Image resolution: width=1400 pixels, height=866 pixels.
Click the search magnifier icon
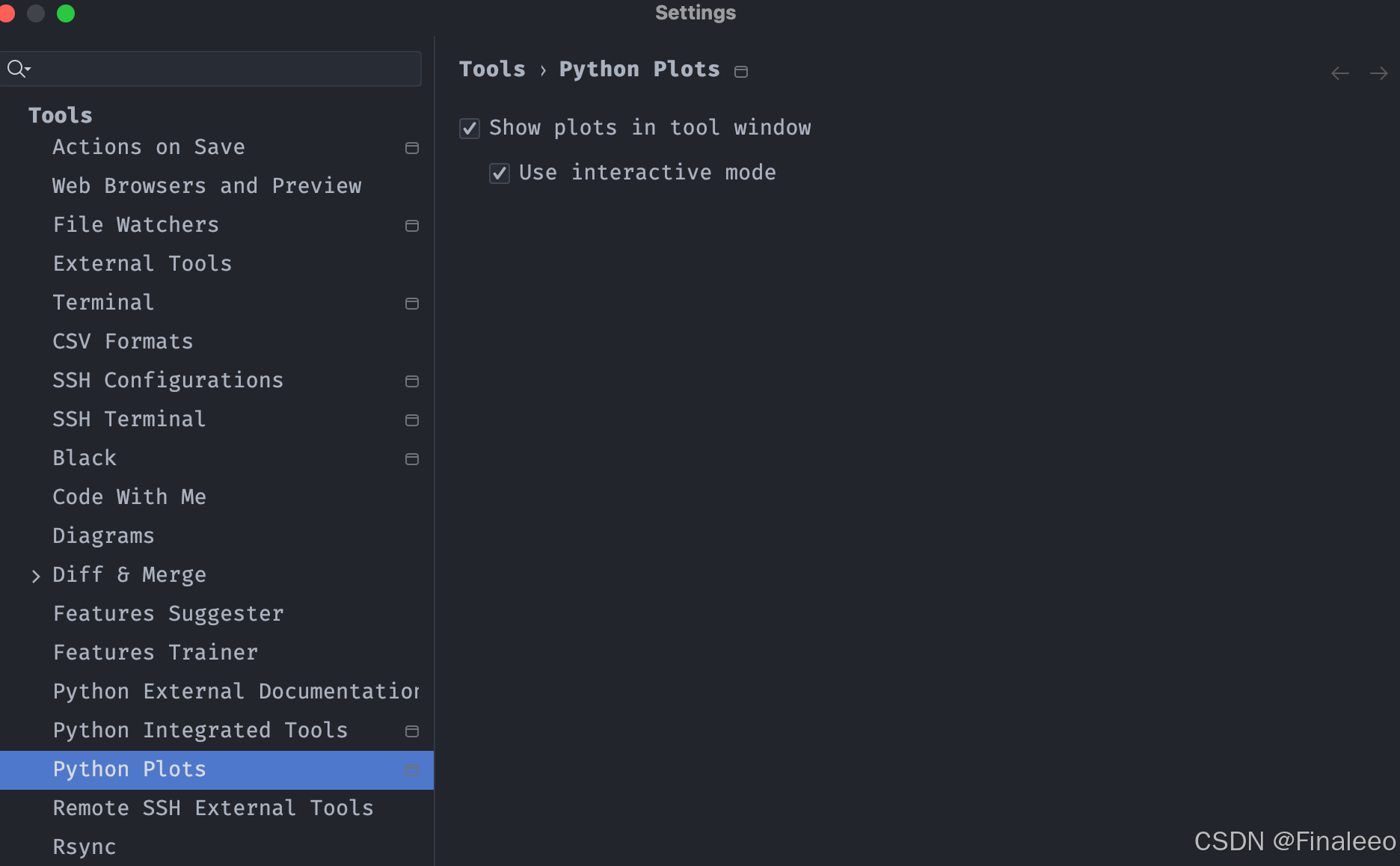[15, 69]
